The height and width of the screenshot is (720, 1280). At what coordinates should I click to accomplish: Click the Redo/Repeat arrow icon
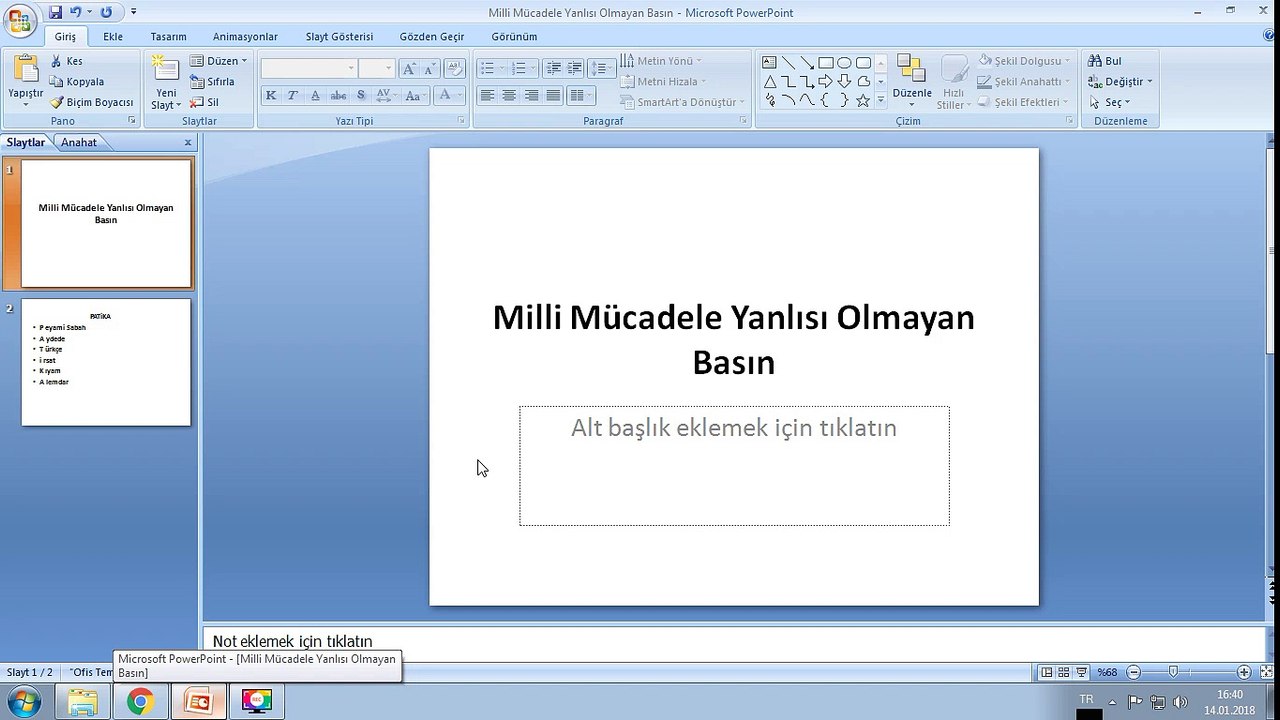click(106, 12)
